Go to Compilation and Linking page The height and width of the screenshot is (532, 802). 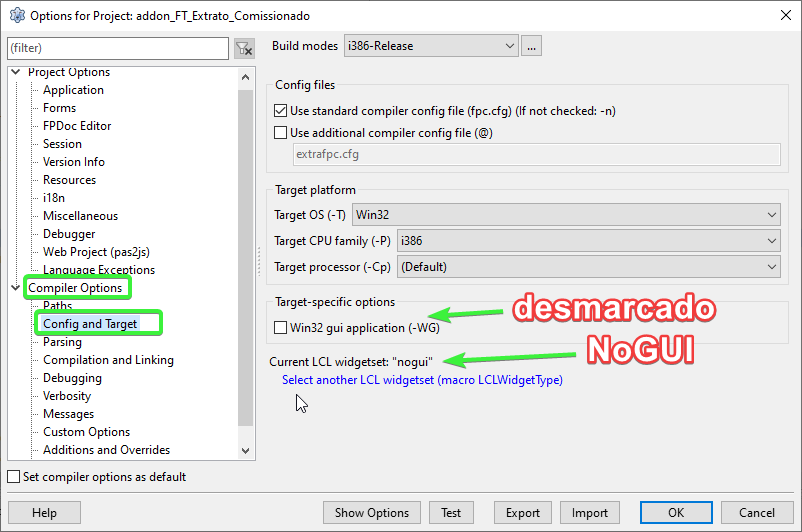click(x=108, y=360)
